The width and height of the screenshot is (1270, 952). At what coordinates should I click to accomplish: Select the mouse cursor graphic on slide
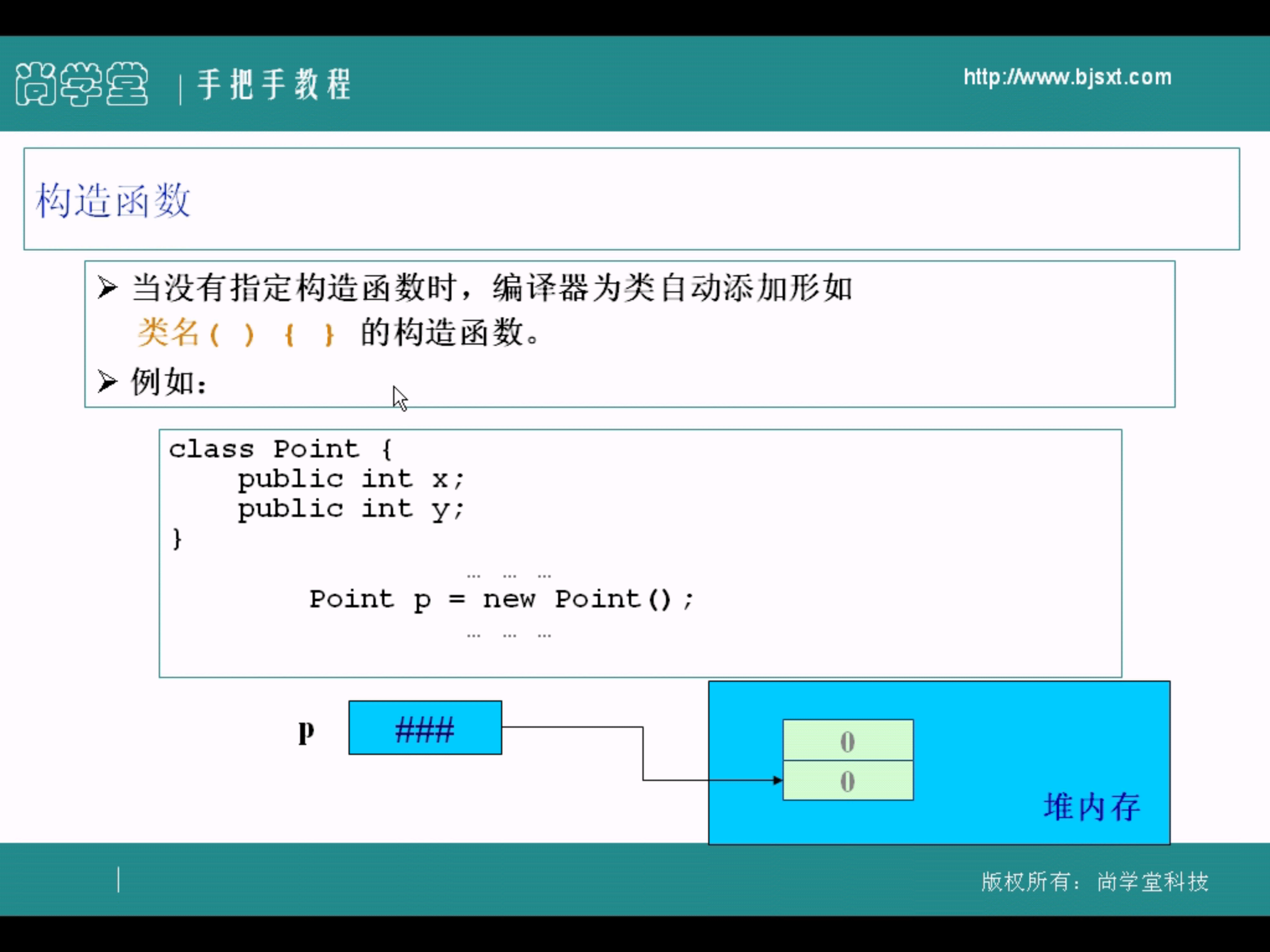[399, 397]
